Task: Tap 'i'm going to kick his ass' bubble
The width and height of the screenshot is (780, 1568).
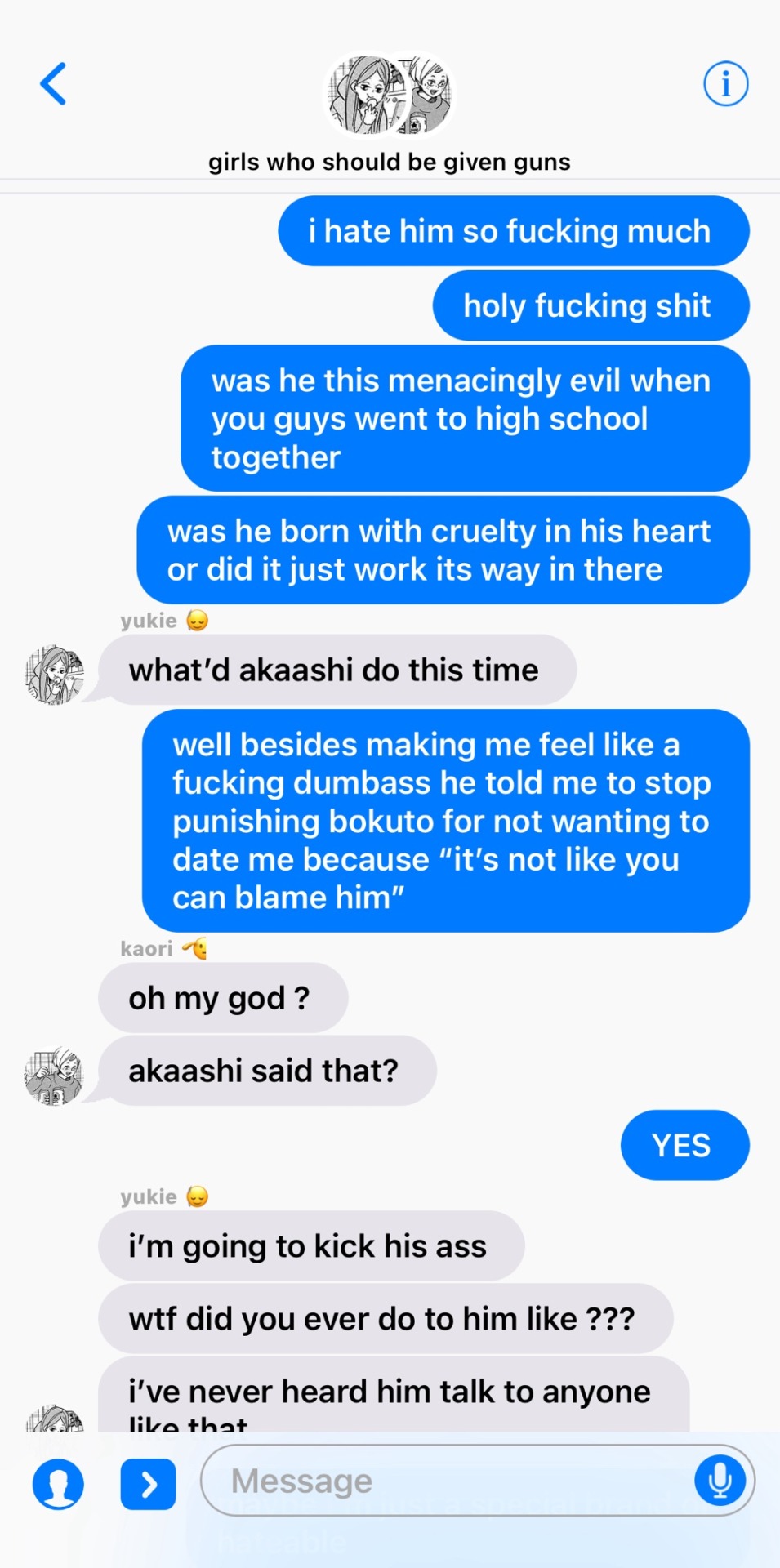Action: point(311,1246)
